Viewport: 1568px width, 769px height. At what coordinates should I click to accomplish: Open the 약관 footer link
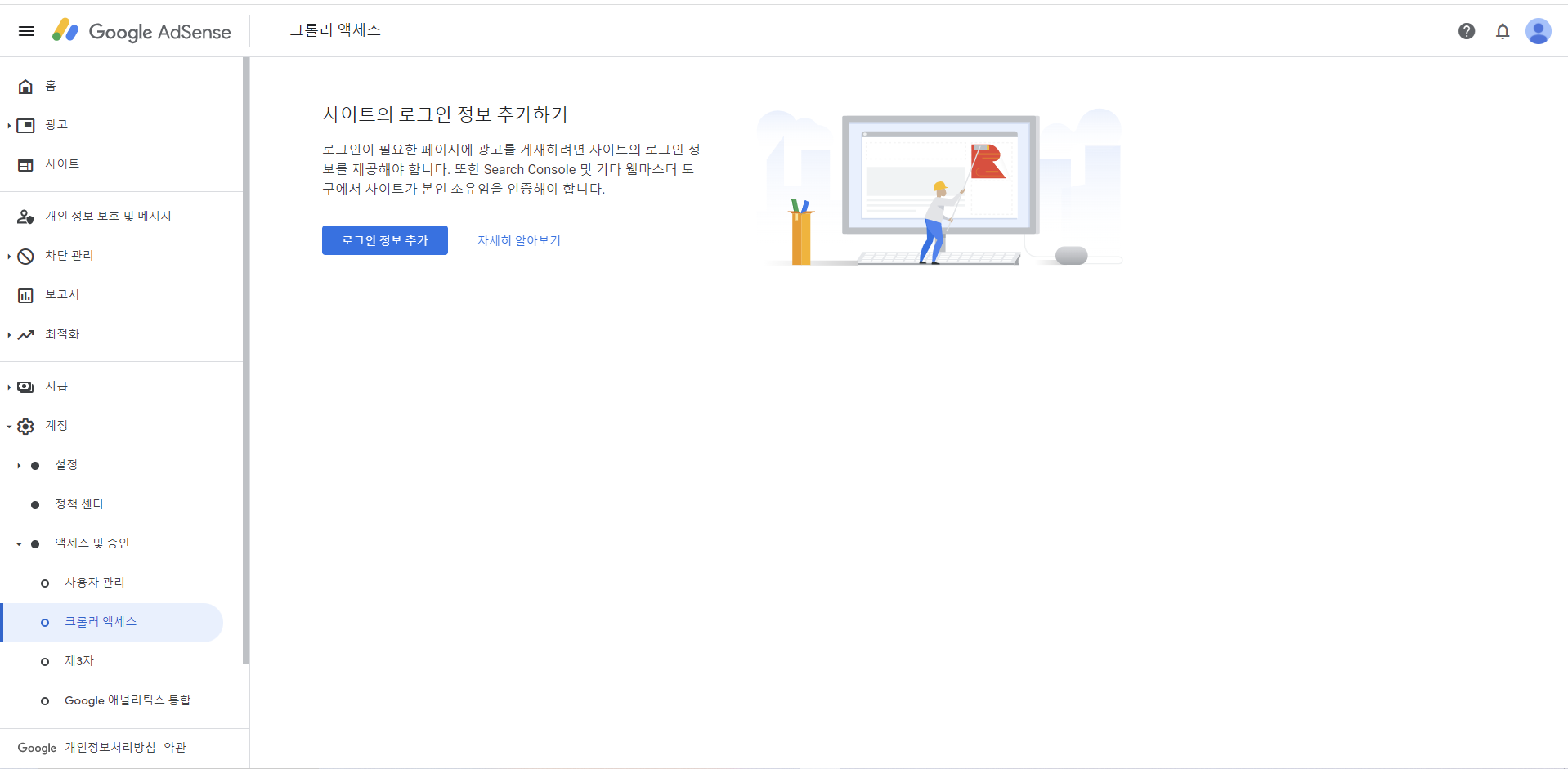(x=175, y=748)
